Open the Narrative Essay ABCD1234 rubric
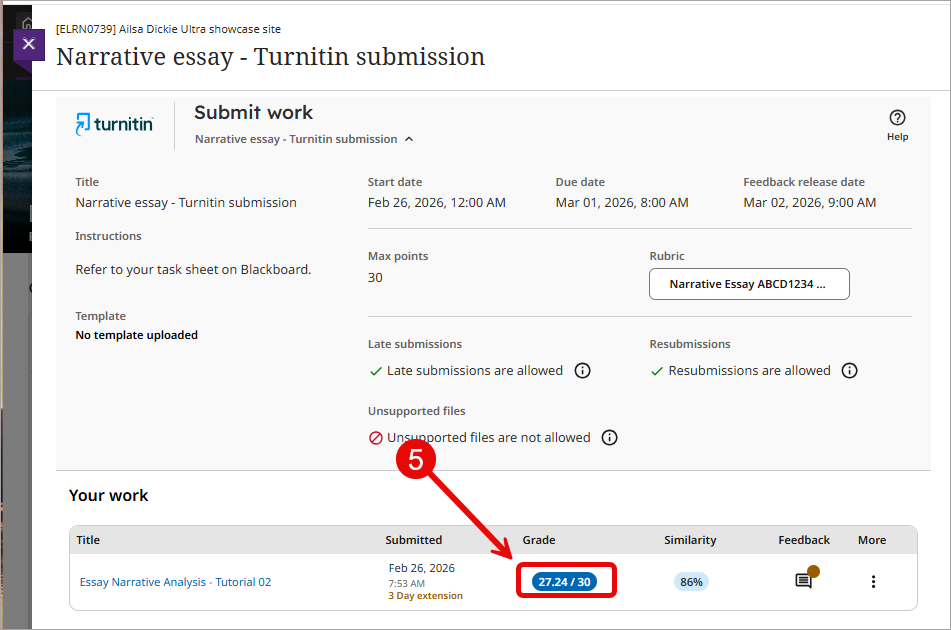 click(749, 284)
